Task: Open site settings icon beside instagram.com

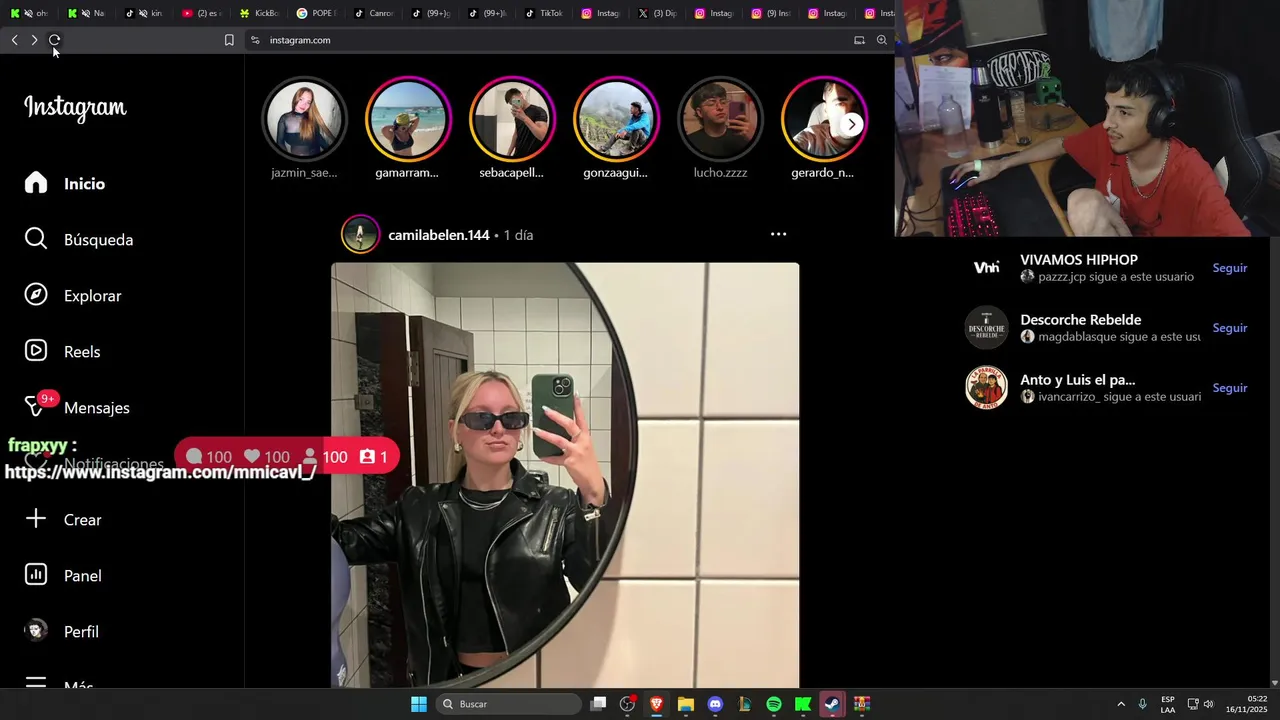Action: click(x=255, y=40)
